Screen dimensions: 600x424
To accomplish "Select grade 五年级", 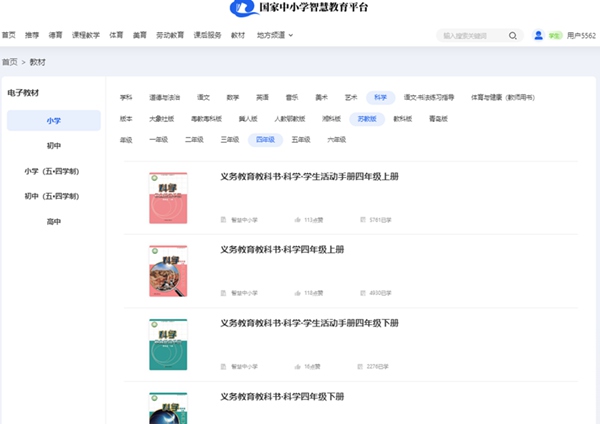I will 301,140.
